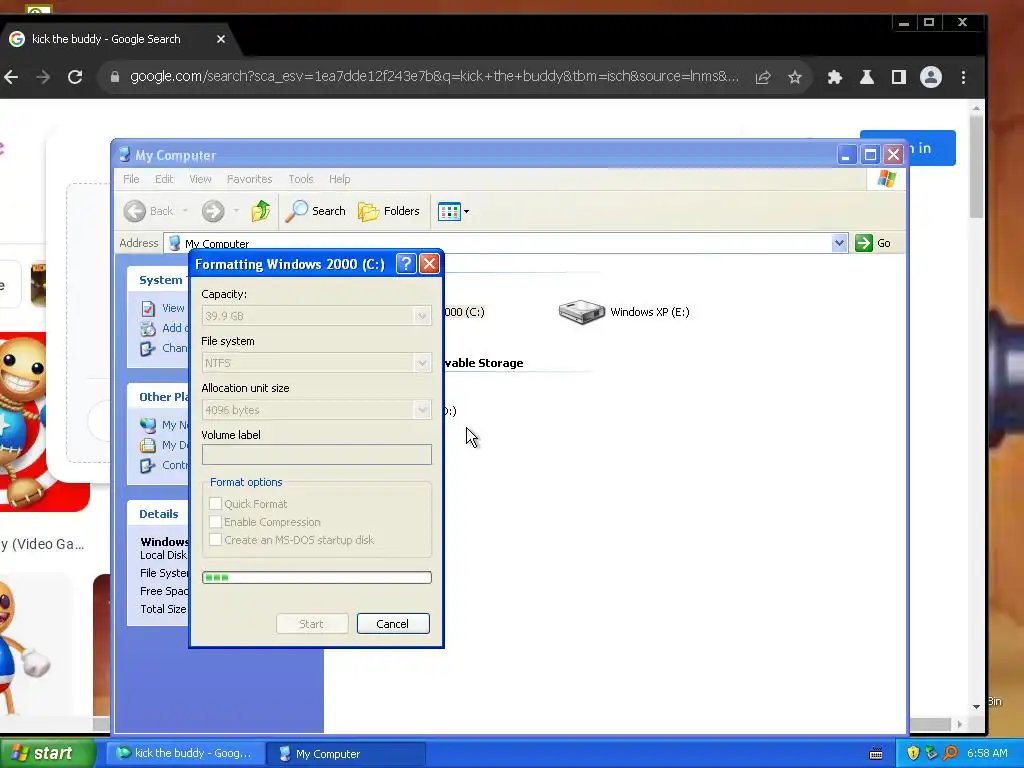Screen dimensions: 1024x768
Task: Open the File system dropdown showing NTFS
Action: coord(317,363)
